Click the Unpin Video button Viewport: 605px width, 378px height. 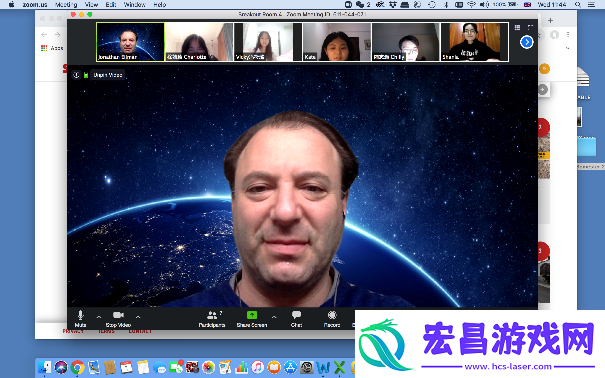coord(108,75)
